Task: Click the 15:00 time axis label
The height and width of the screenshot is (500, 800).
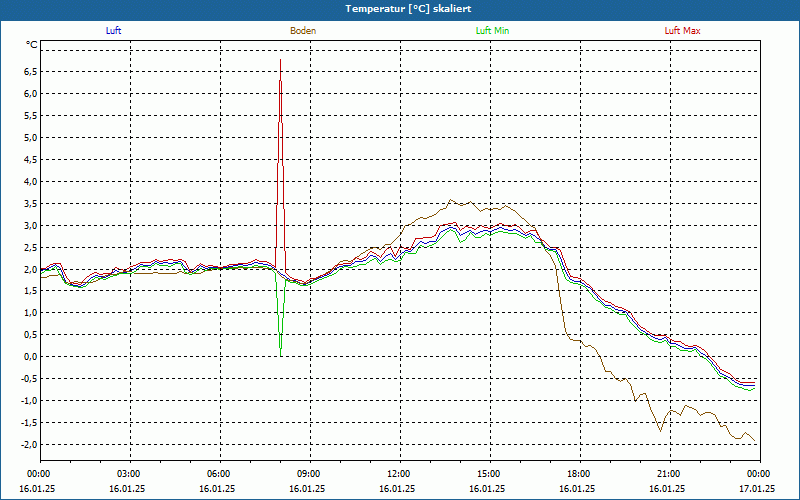Action: pyautogui.click(x=490, y=474)
